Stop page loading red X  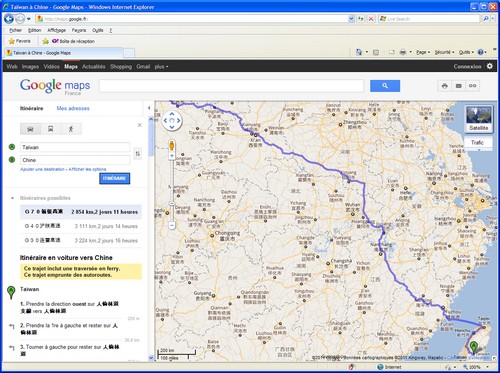point(371,19)
